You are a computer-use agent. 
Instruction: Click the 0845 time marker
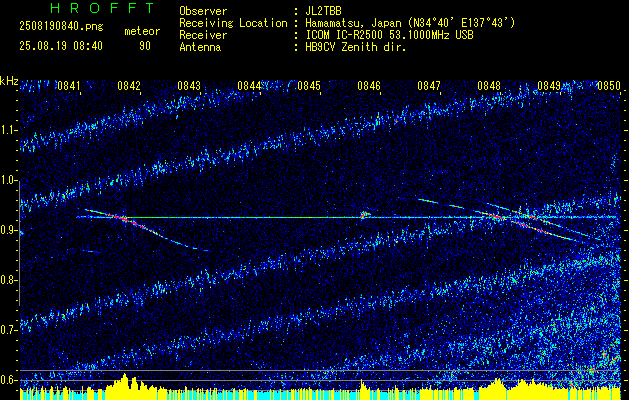coord(309,85)
